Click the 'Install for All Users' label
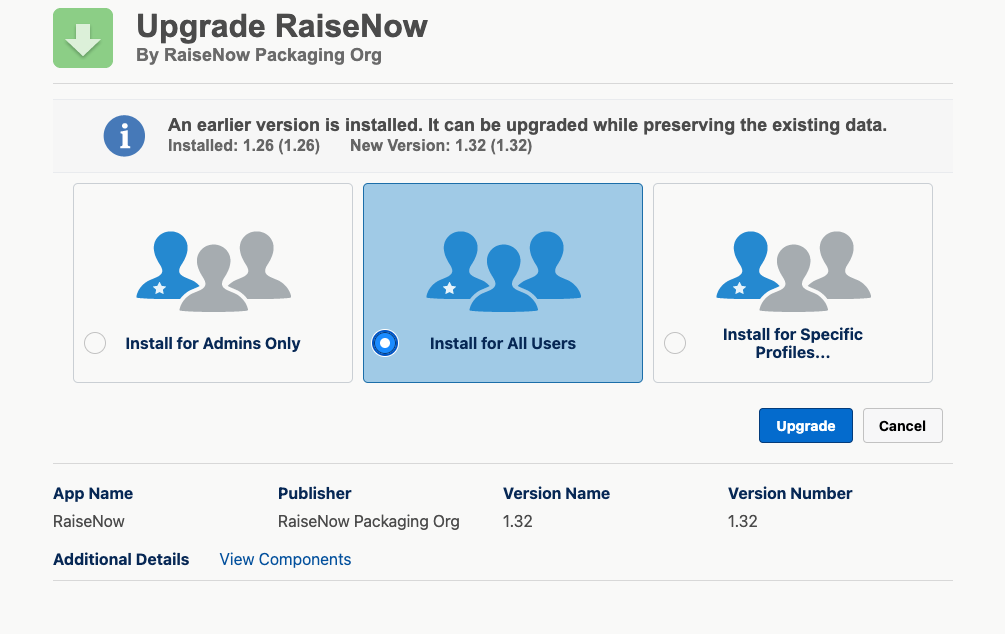This screenshot has height=634, width=1005. coord(502,344)
